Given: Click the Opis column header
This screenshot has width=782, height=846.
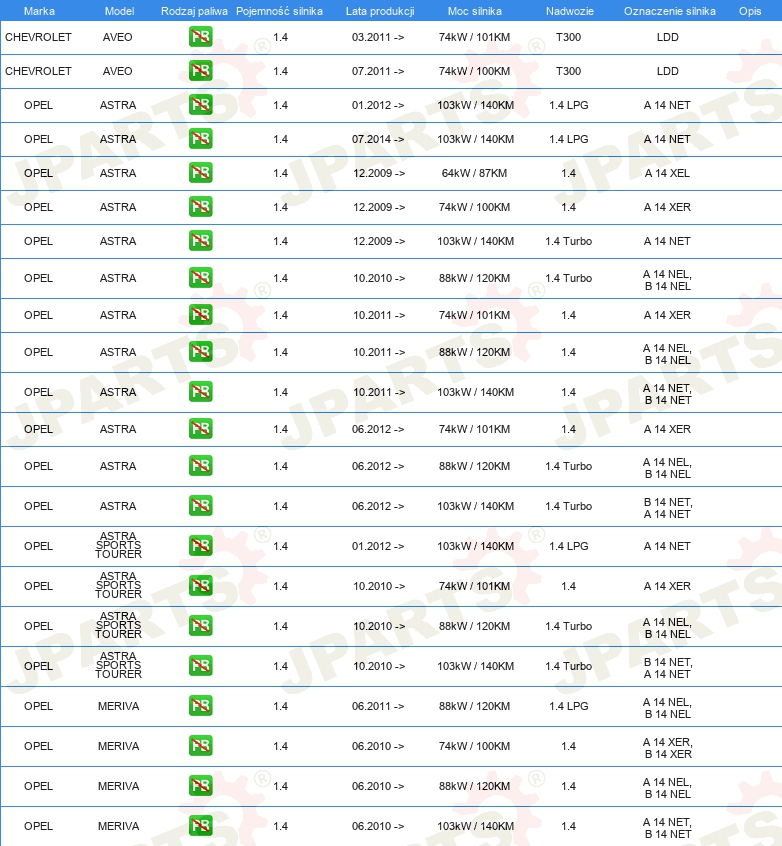Looking at the screenshot, I should point(750,11).
